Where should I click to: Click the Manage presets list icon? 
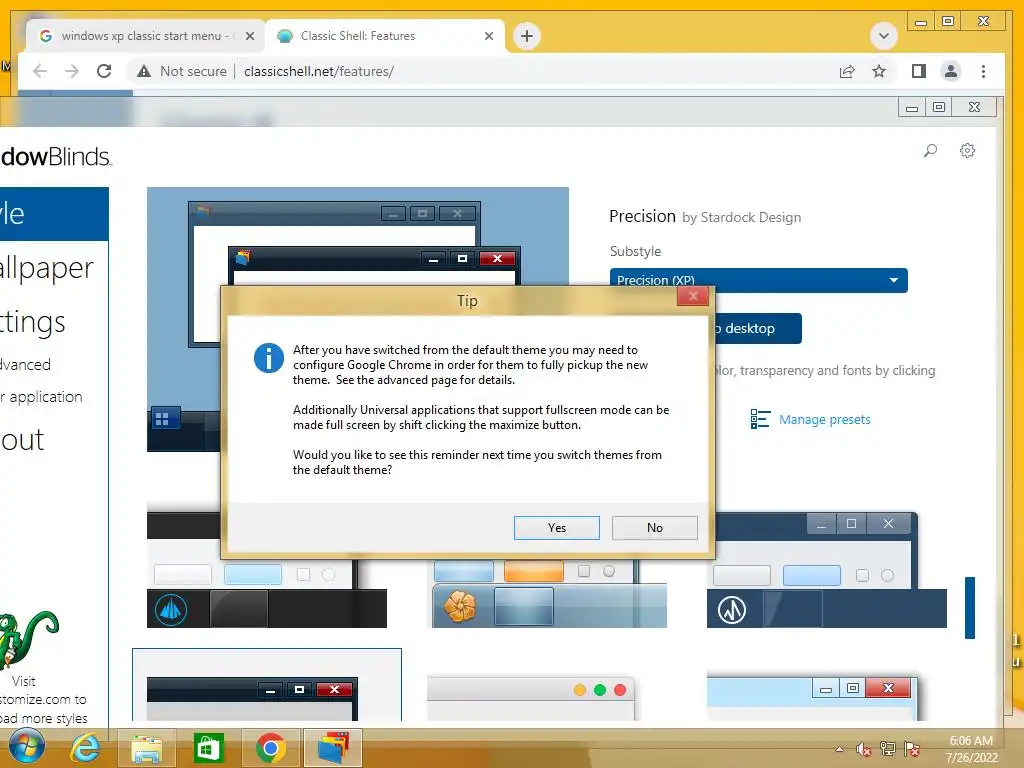click(760, 419)
